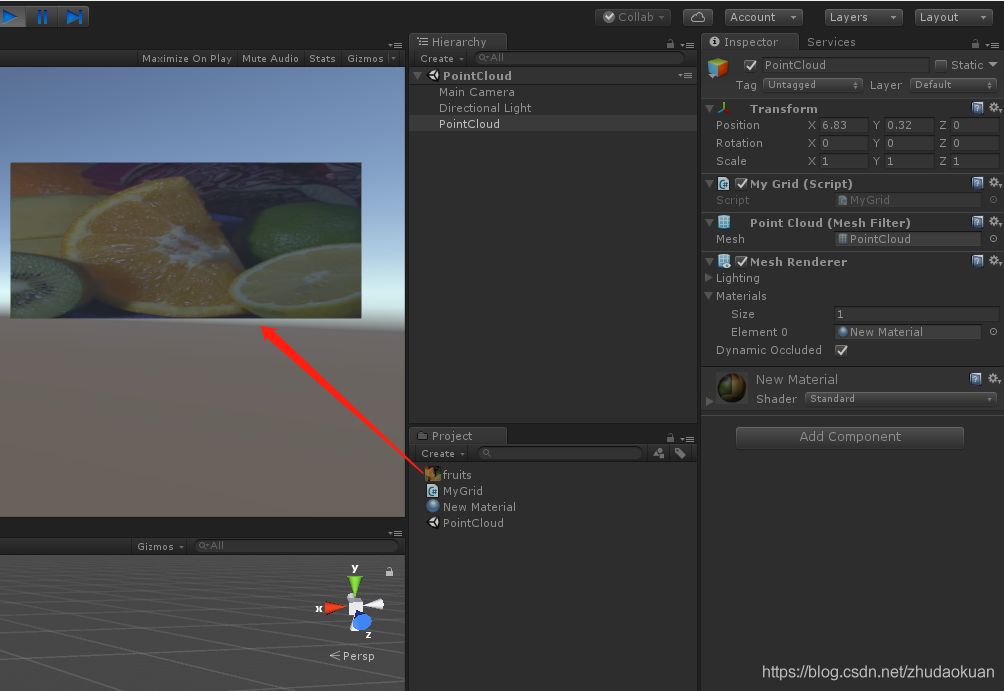Click the cloud Services icon

click(698, 17)
